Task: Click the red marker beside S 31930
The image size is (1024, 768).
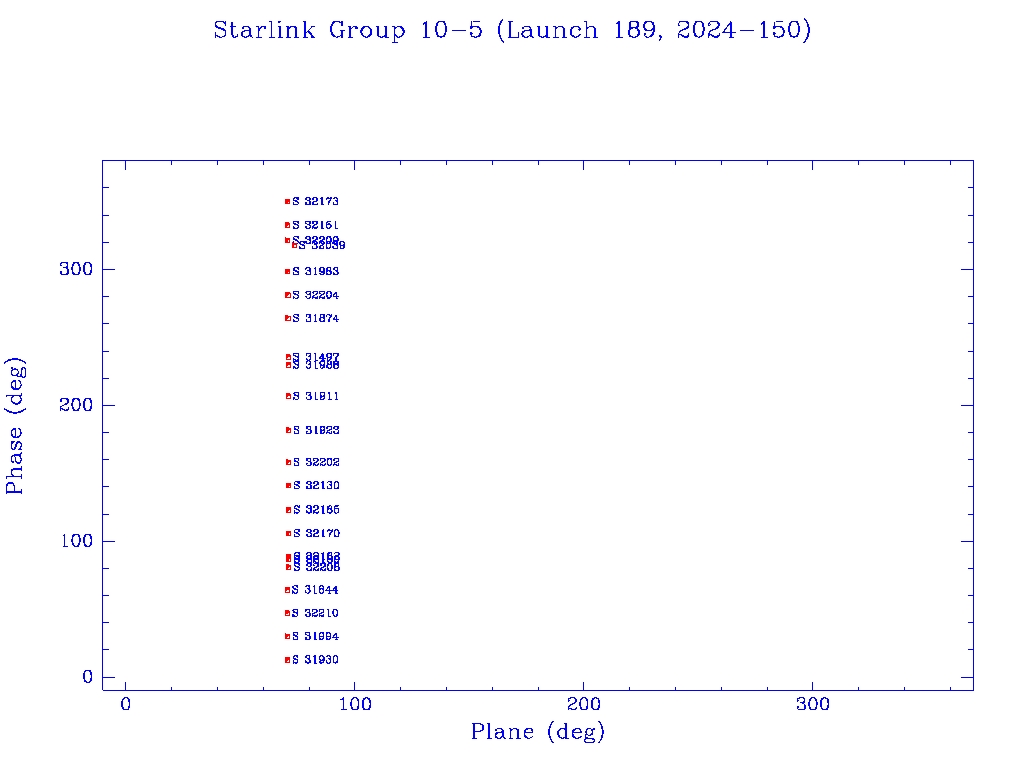Action: pos(287,660)
